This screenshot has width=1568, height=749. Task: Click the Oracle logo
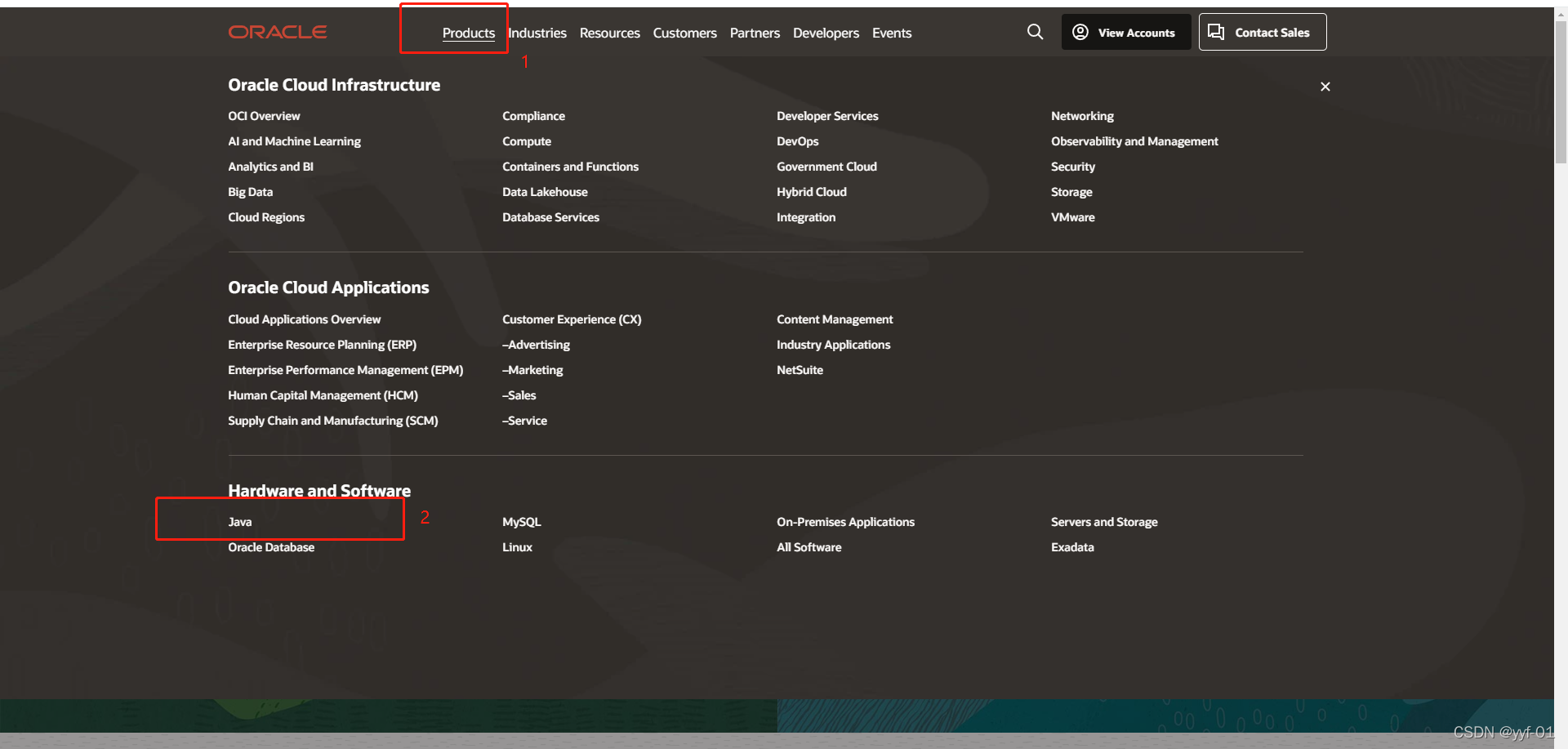click(x=278, y=32)
